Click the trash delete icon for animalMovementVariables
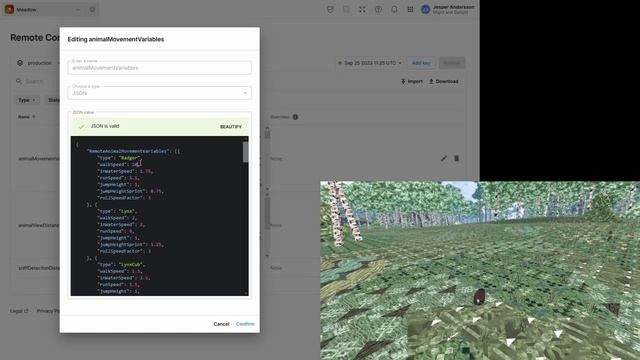Image resolution: width=640 pixels, height=360 pixels. point(456,158)
